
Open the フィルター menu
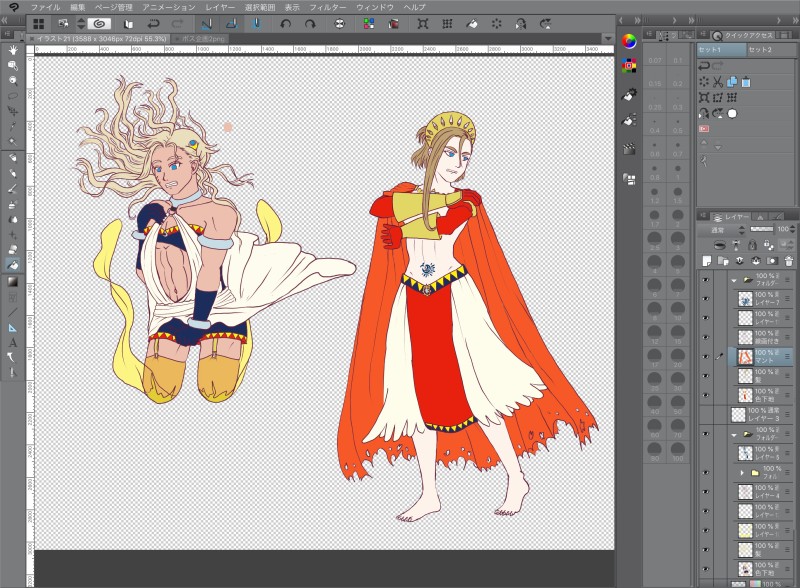click(x=326, y=6)
